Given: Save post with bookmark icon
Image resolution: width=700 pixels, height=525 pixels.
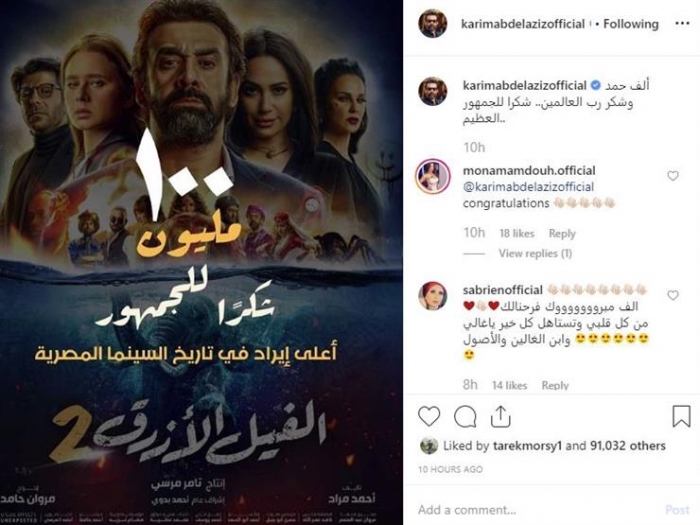Looking at the screenshot, I should click(681, 416).
